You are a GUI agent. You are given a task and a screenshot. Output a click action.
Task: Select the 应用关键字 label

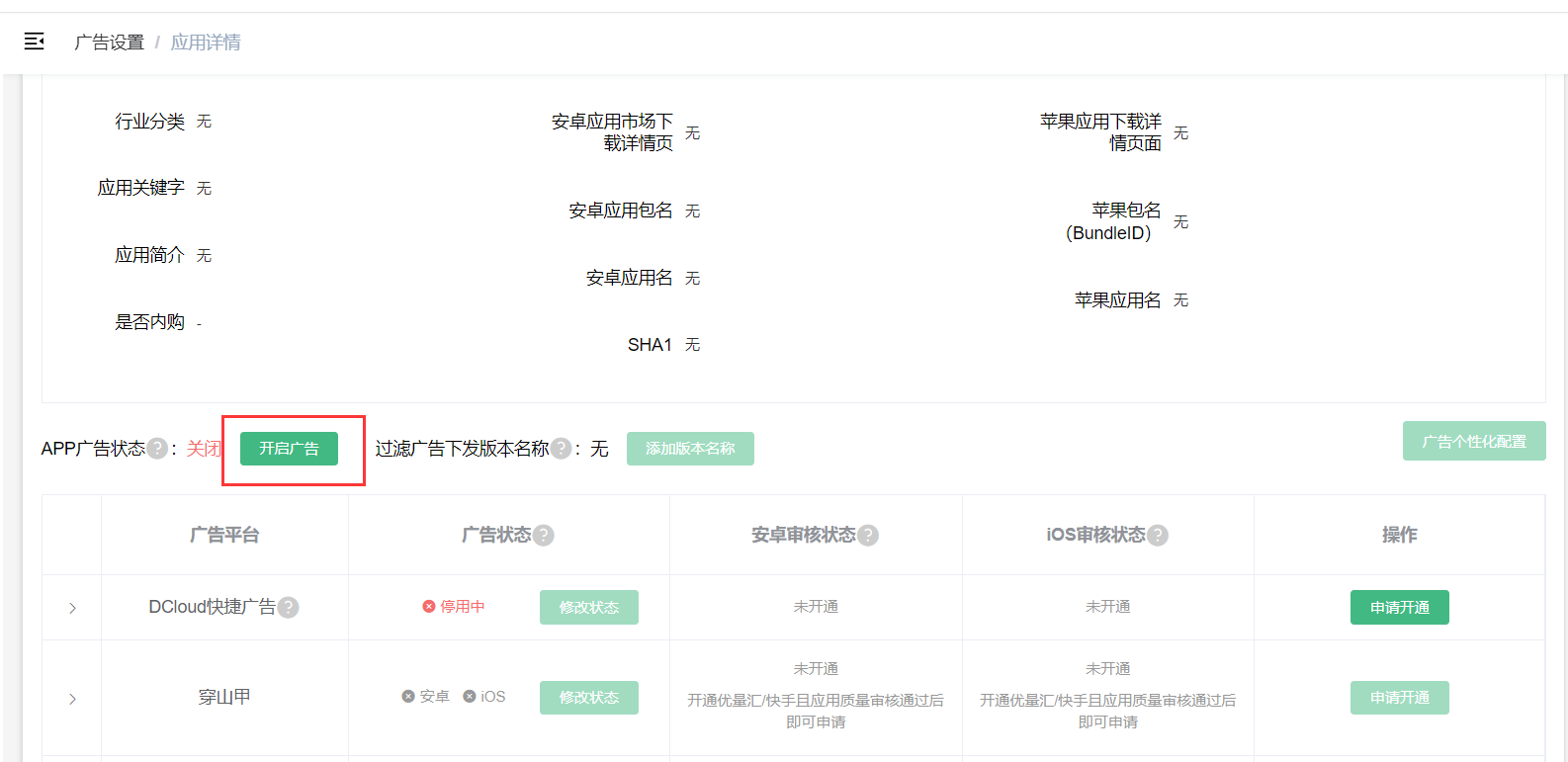[x=140, y=188]
